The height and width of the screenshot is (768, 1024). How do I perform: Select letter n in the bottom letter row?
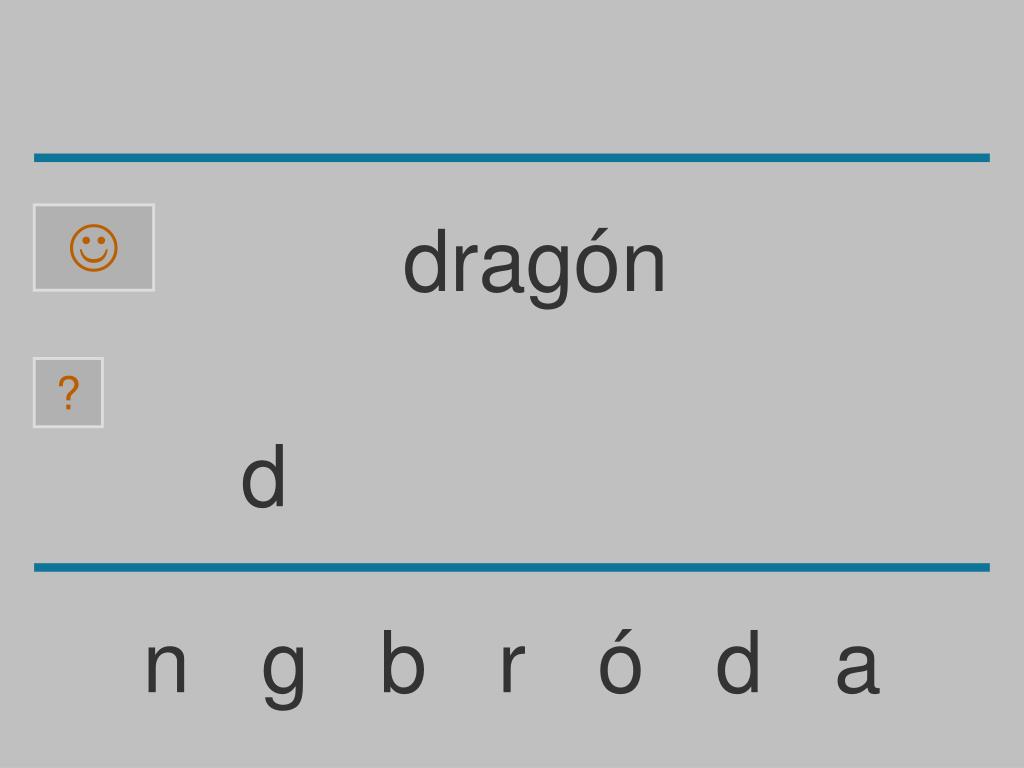[x=166, y=667]
